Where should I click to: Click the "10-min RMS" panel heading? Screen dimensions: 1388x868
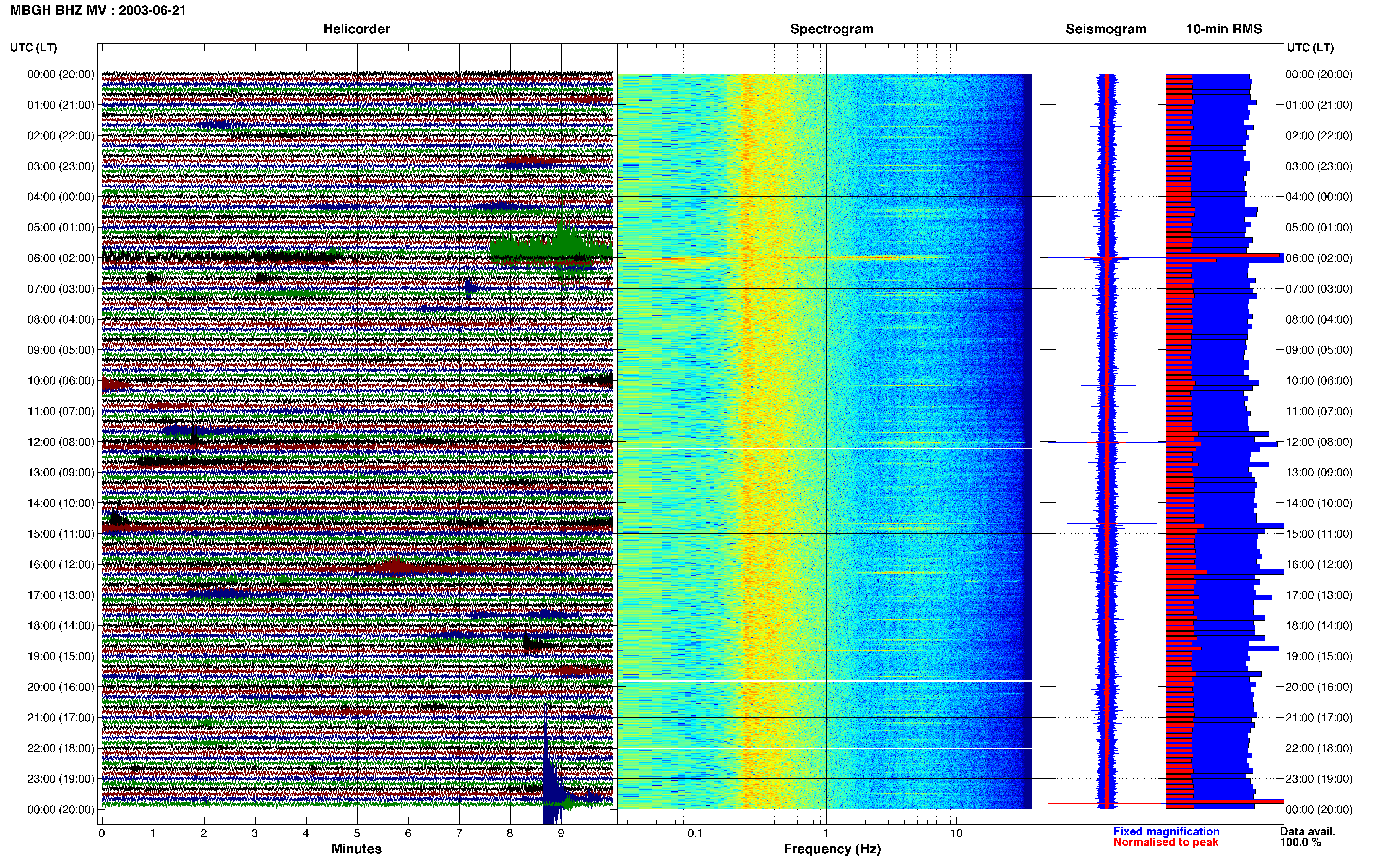click(x=1224, y=29)
